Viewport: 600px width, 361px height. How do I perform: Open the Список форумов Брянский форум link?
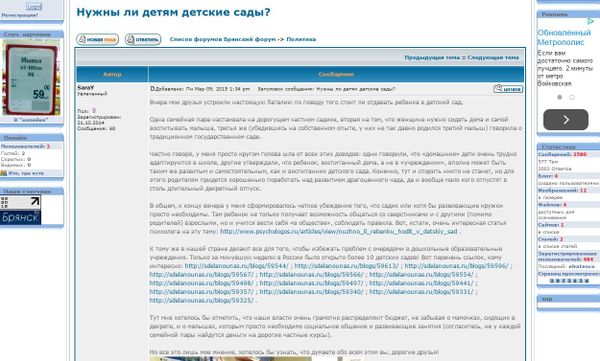(222, 39)
